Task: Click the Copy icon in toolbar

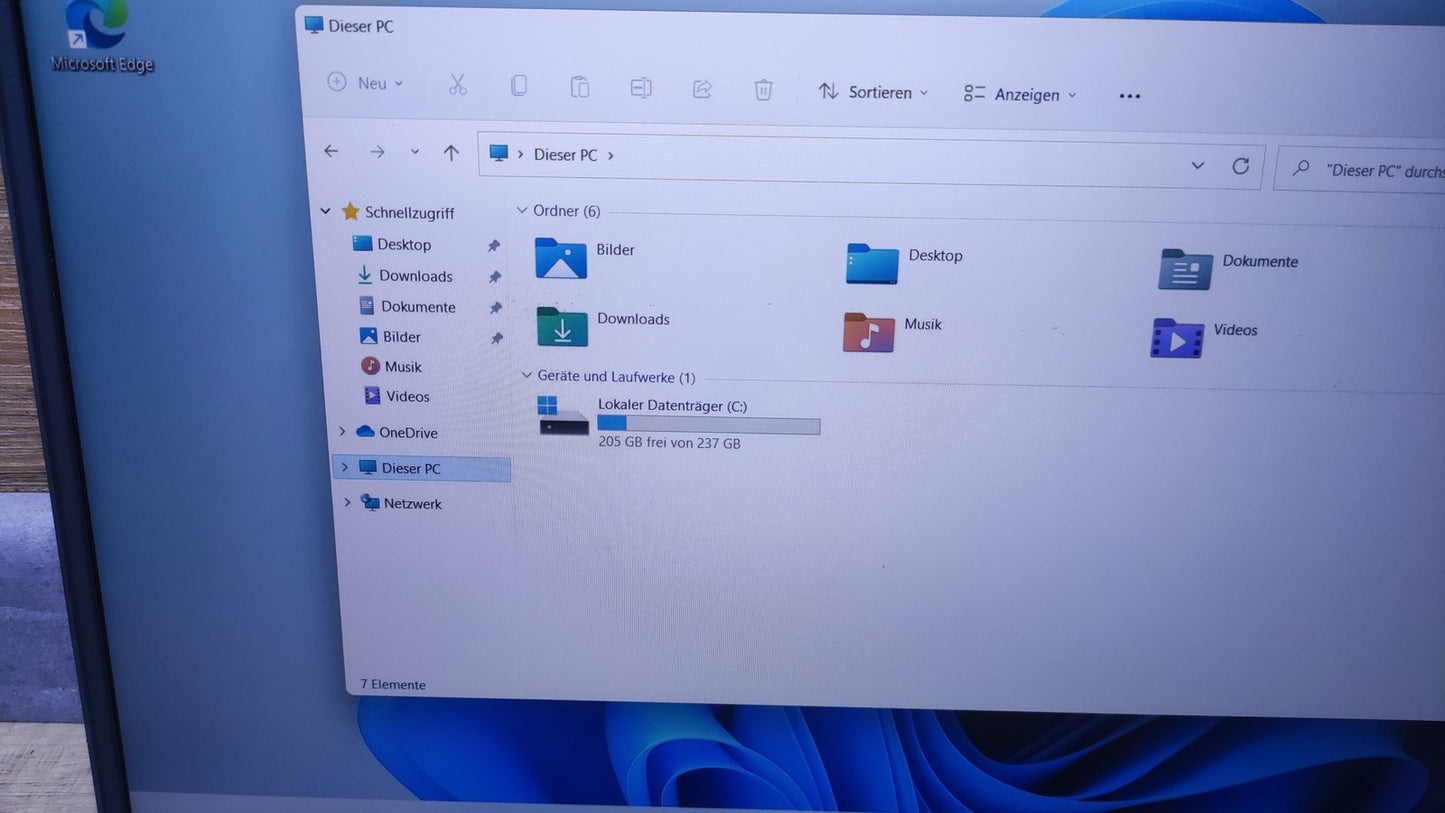Action: pos(518,86)
